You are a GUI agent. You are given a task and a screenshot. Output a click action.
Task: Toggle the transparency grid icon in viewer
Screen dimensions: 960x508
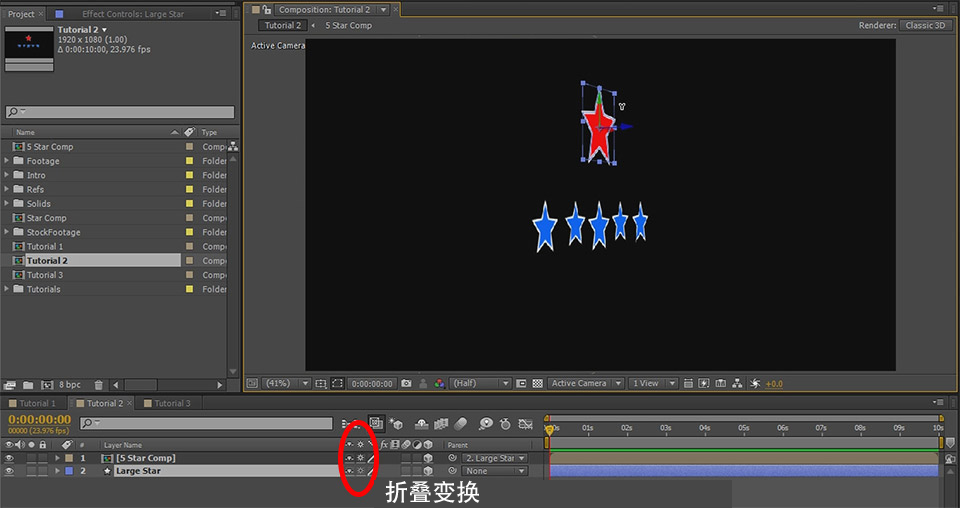[537, 383]
